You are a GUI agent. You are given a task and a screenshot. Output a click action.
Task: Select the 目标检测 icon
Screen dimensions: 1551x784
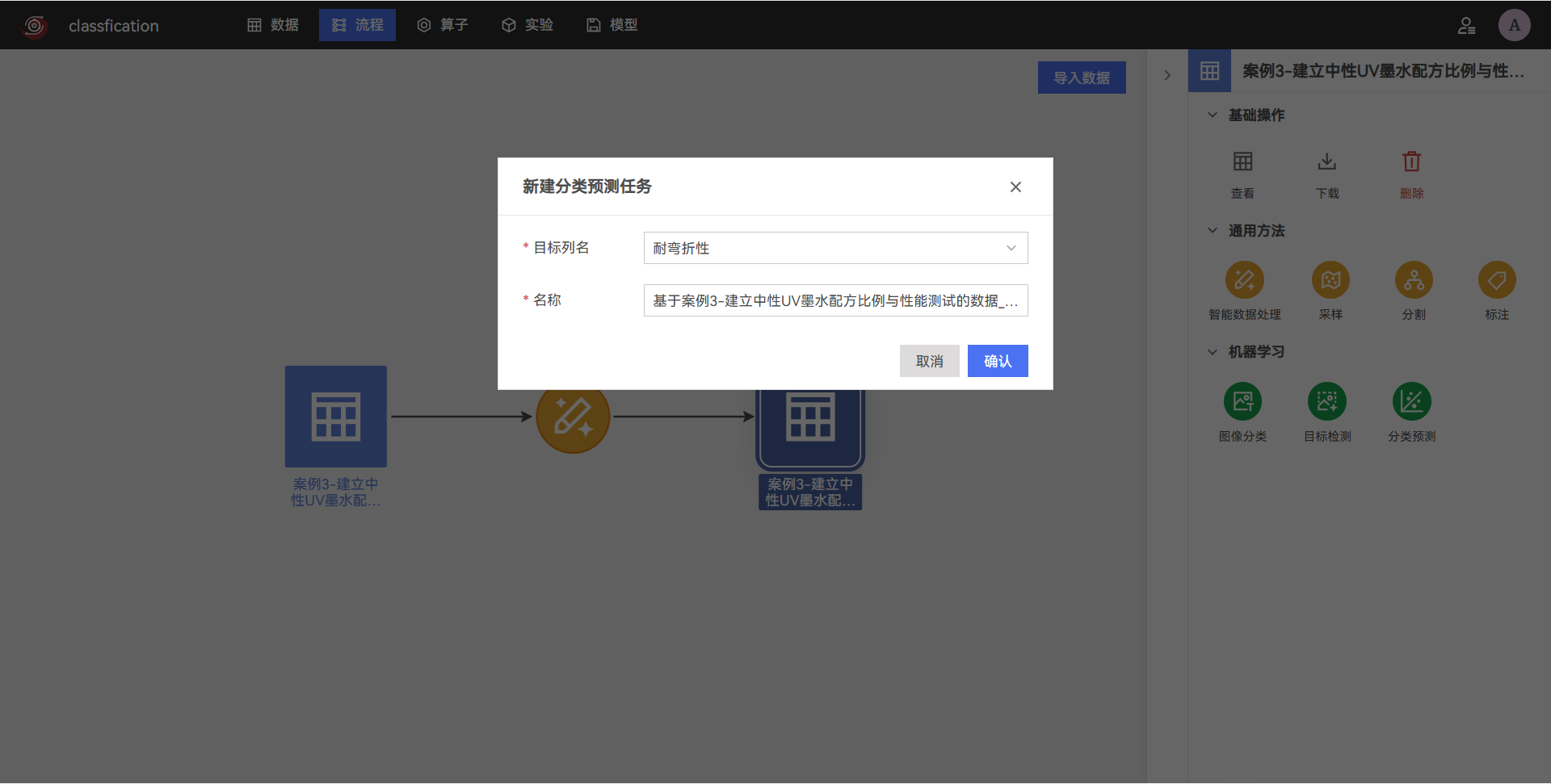coord(1327,401)
